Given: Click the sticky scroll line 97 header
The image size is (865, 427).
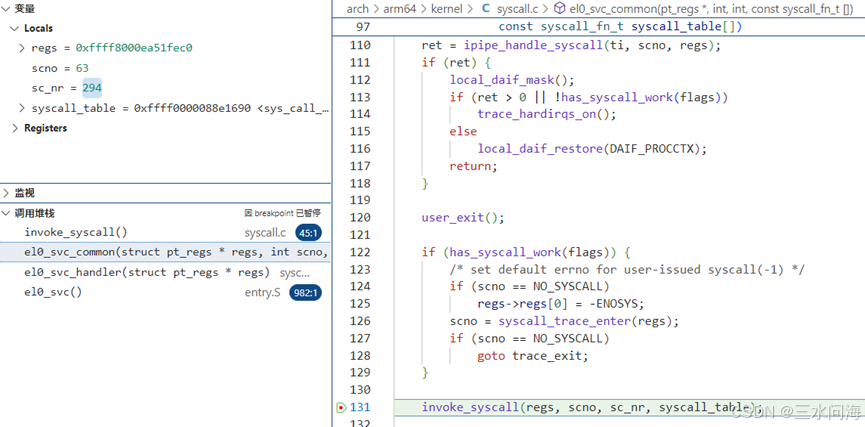Looking at the screenshot, I should (x=599, y=26).
